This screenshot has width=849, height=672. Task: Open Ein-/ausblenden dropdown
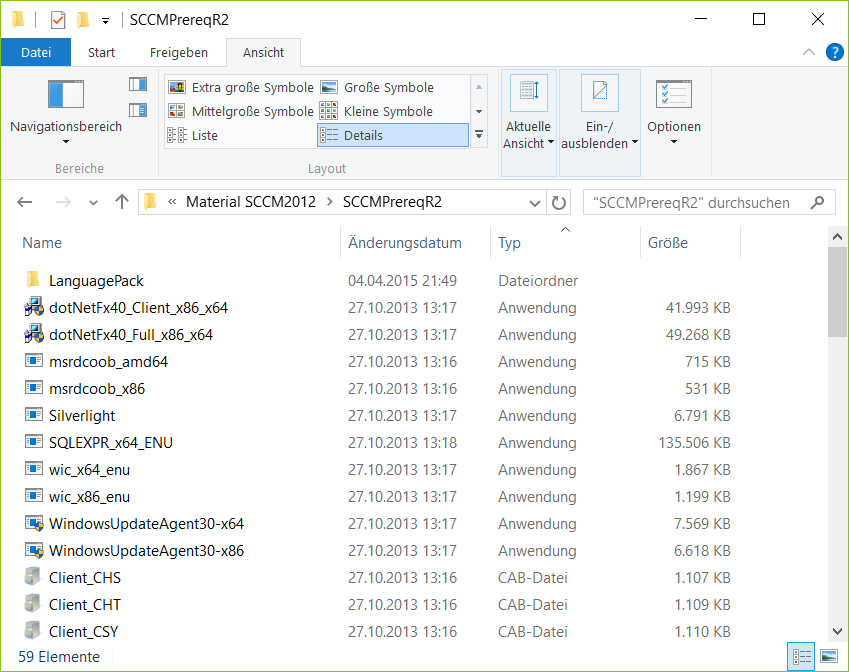[x=599, y=122]
